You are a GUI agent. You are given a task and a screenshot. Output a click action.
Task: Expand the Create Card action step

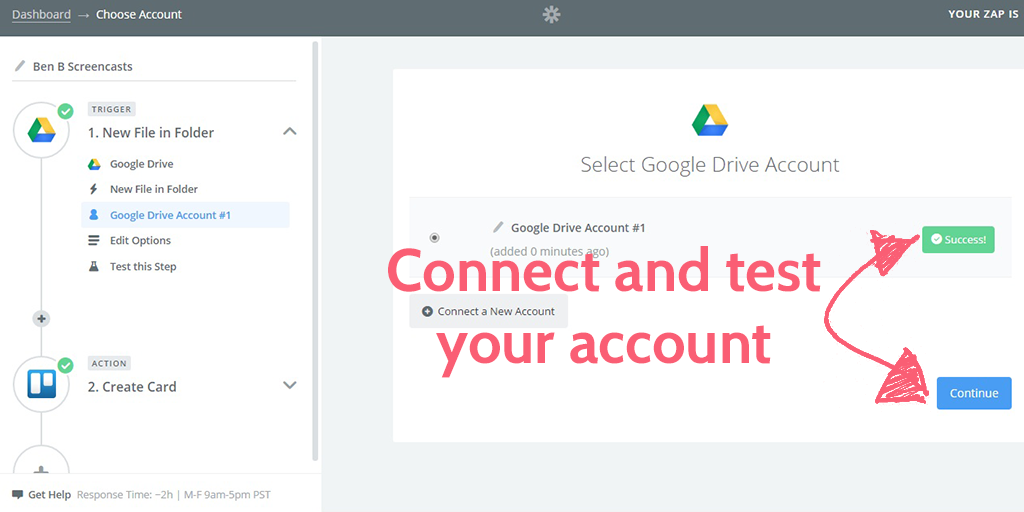tap(289, 386)
